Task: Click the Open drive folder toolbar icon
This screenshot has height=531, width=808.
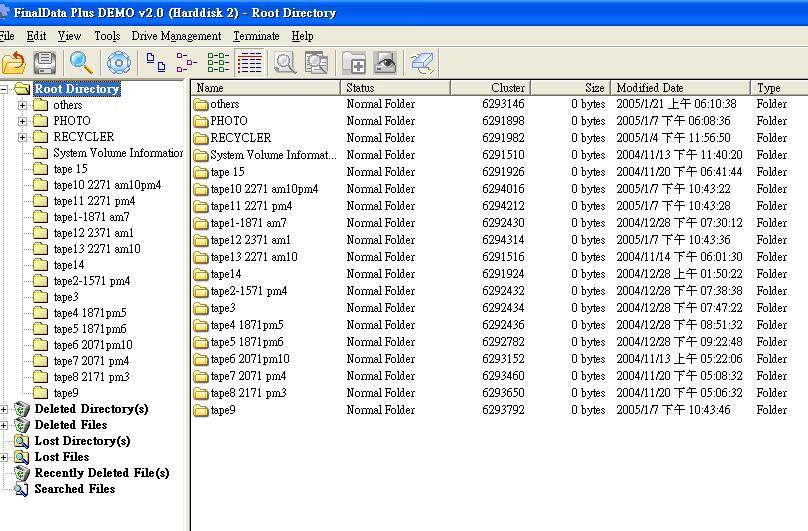Action: coord(14,63)
